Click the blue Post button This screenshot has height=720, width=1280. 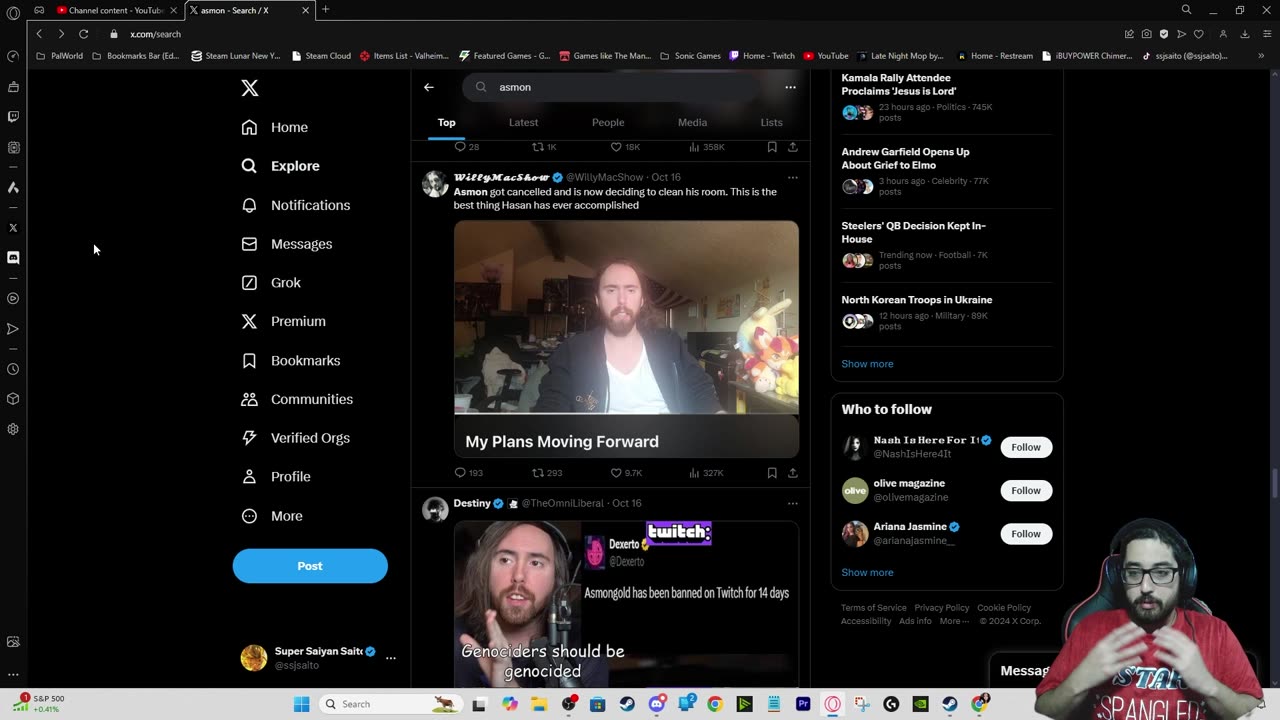pos(310,566)
